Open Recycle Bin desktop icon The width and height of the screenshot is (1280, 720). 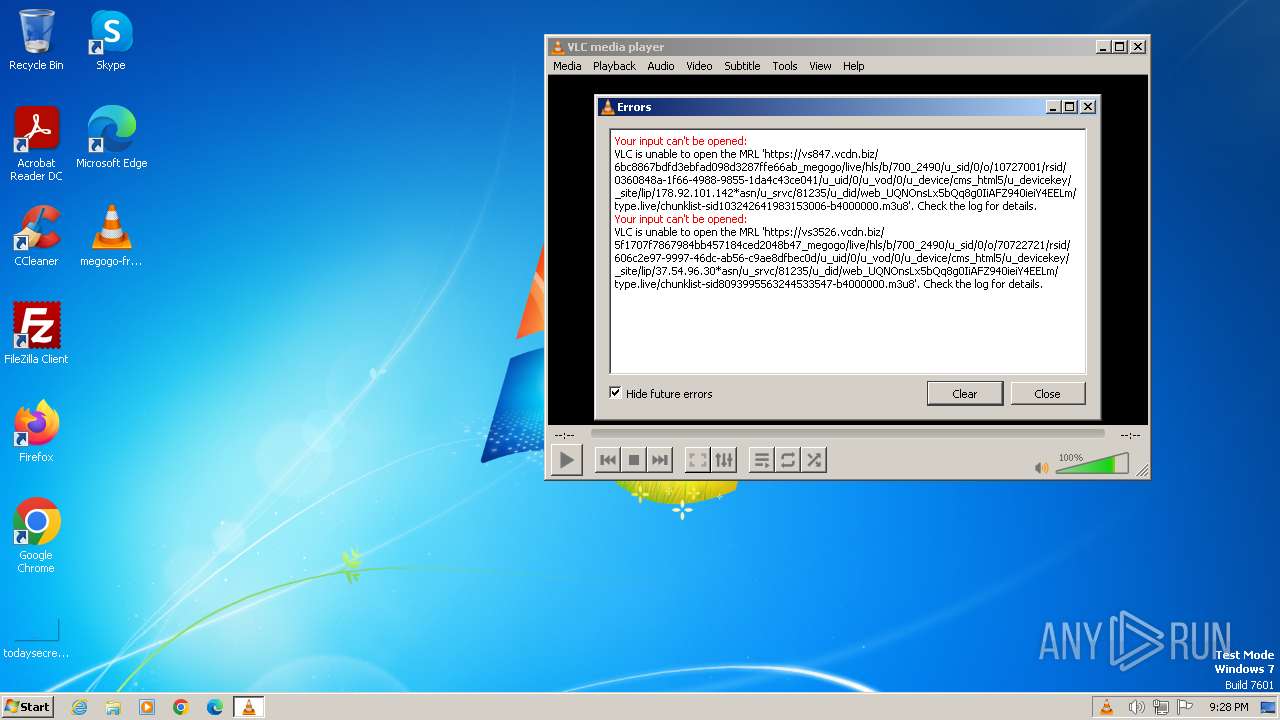click(36, 40)
